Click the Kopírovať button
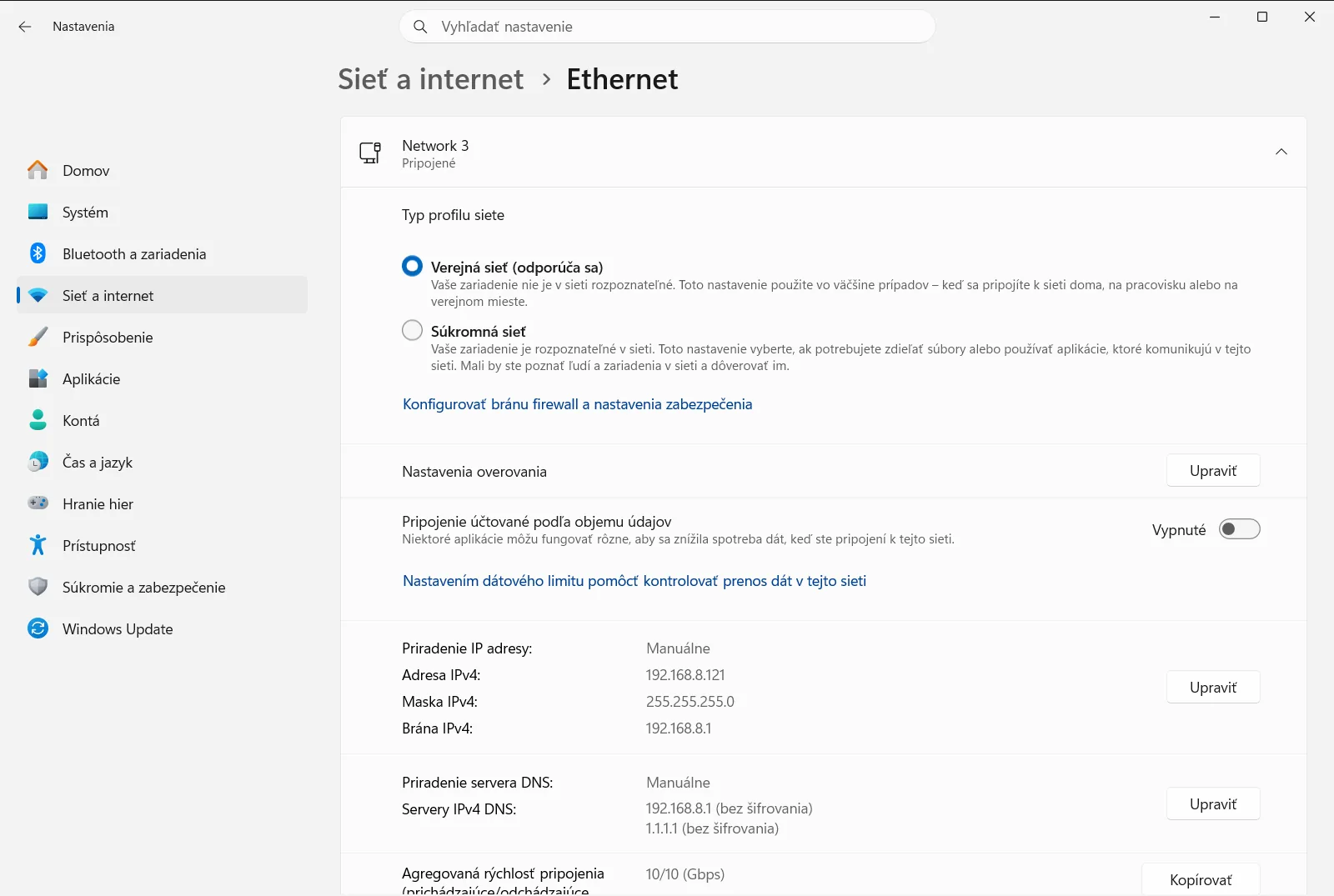This screenshot has width=1334, height=896. pos(1201,879)
